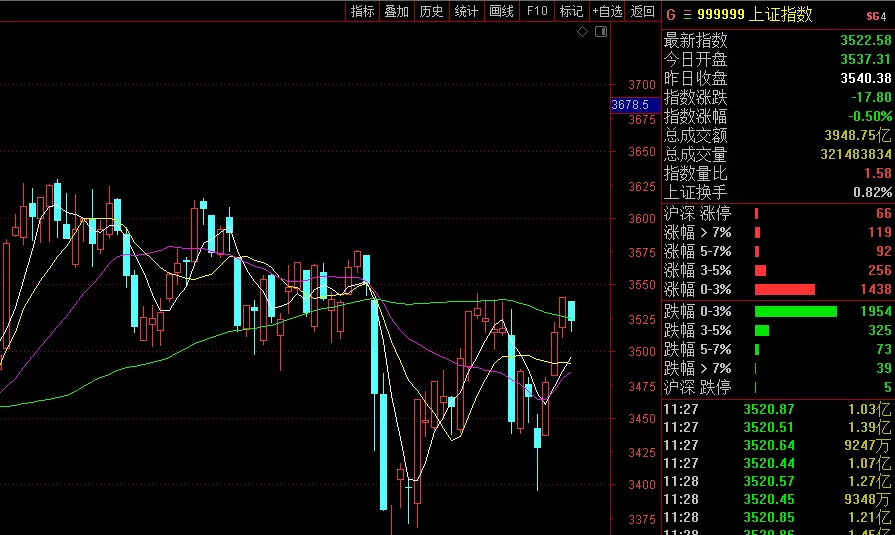Toggle the side panel icon beside the diamond
Image resolution: width=895 pixels, height=535 pixels.
pyautogui.click(x=601, y=33)
